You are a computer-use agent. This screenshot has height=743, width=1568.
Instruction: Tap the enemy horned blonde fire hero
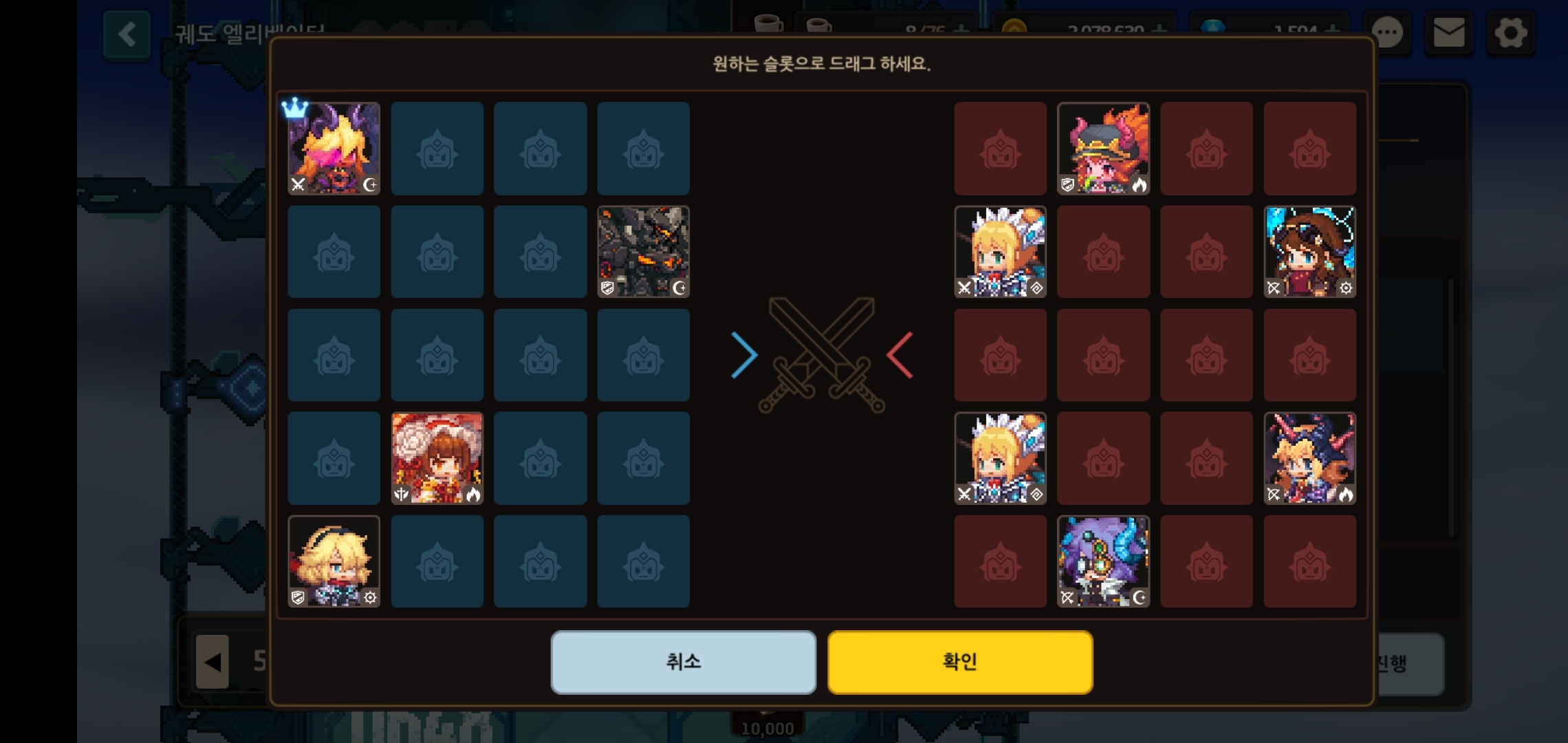click(x=1309, y=458)
